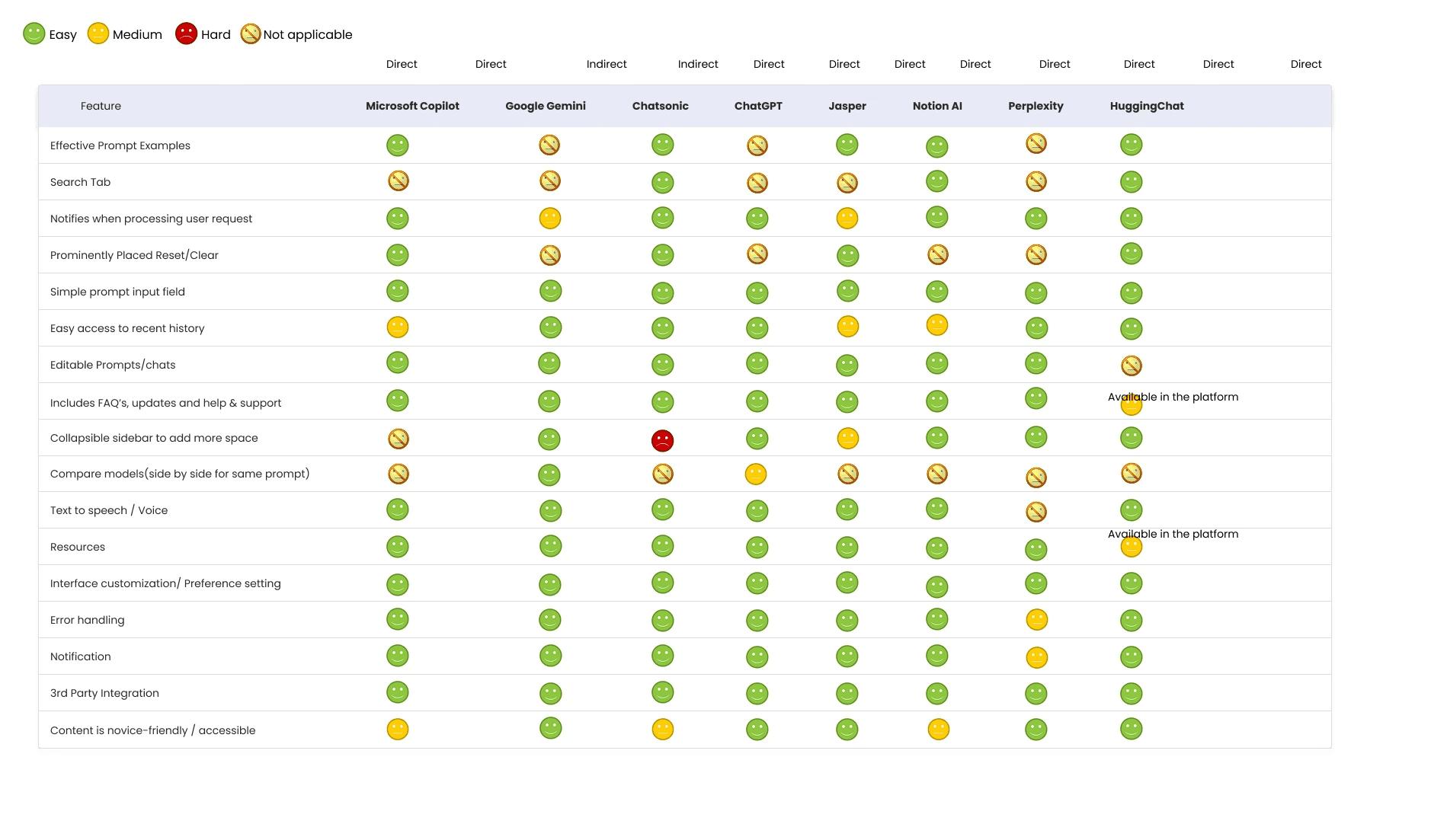Click Microsoft Copilot's icon for Search Tab
Image resolution: width=1447 pixels, height=840 pixels.
tap(399, 180)
